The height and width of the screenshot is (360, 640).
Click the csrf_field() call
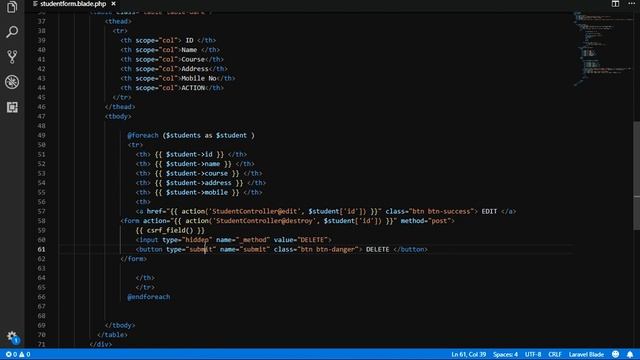click(170, 230)
